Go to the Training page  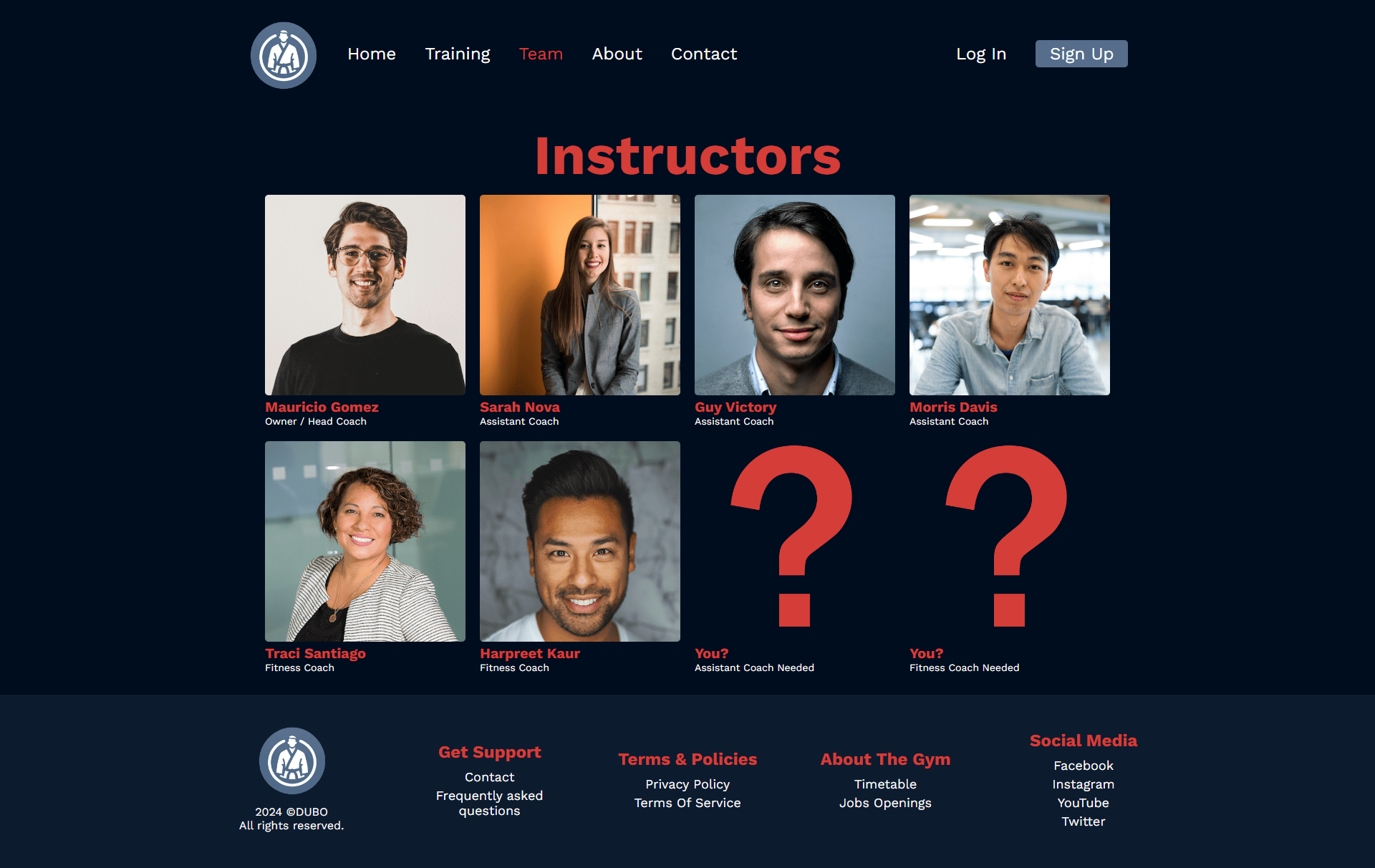(x=458, y=54)
